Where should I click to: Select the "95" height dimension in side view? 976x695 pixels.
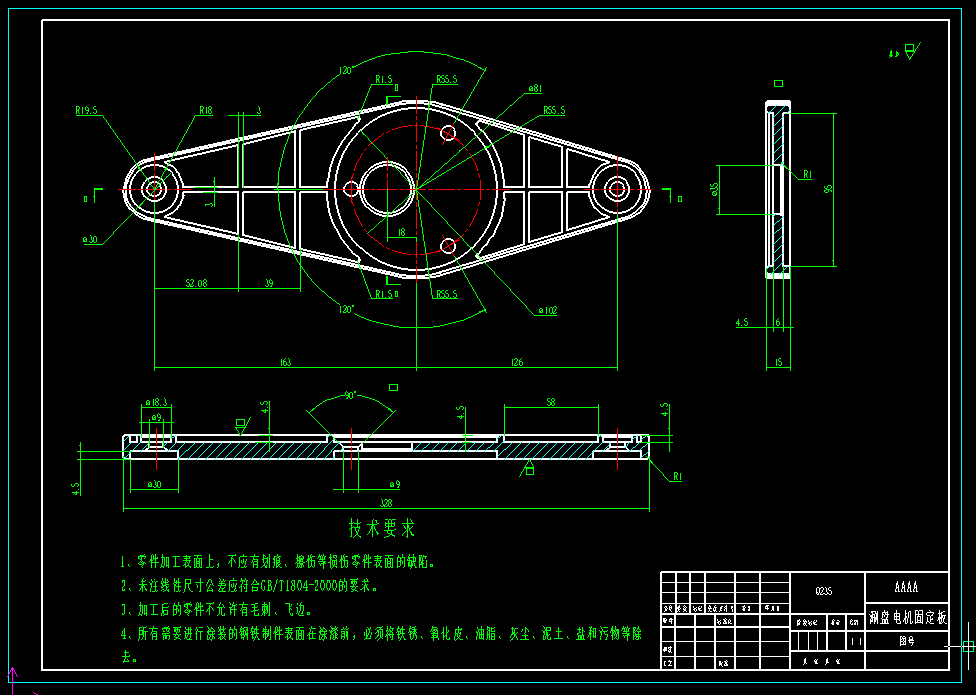click(x=827, y=189)
